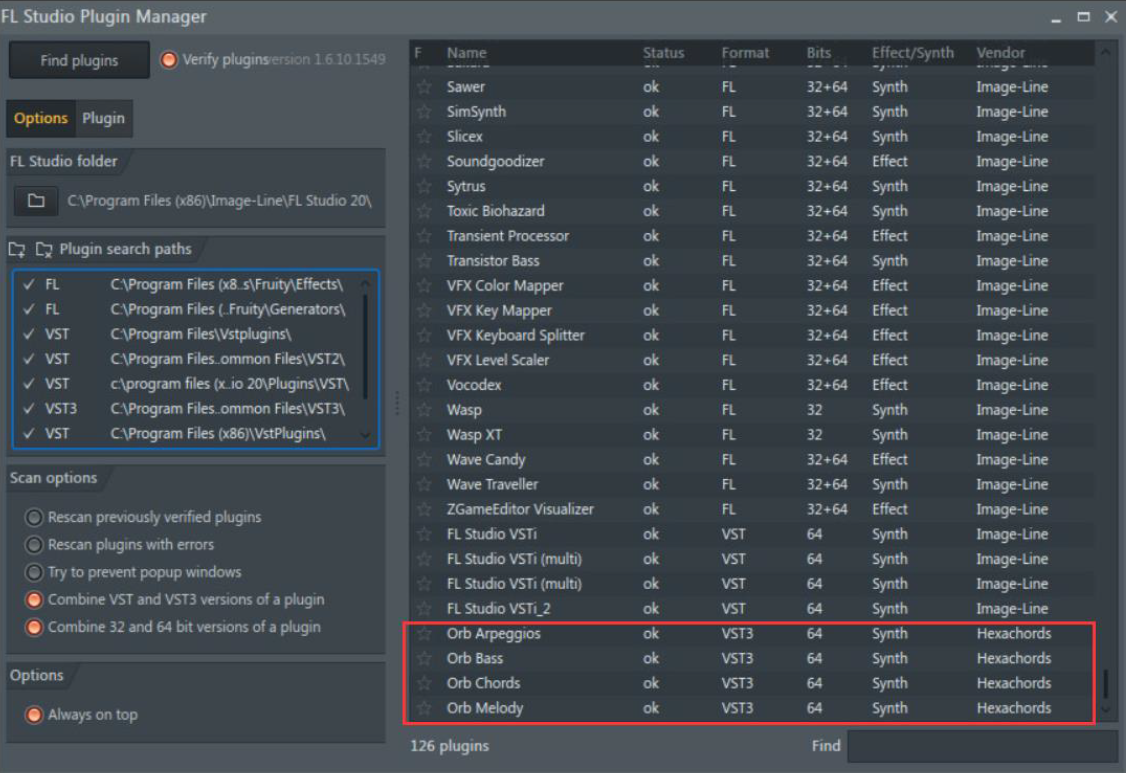Click the Find search input field

click(981, 746)
